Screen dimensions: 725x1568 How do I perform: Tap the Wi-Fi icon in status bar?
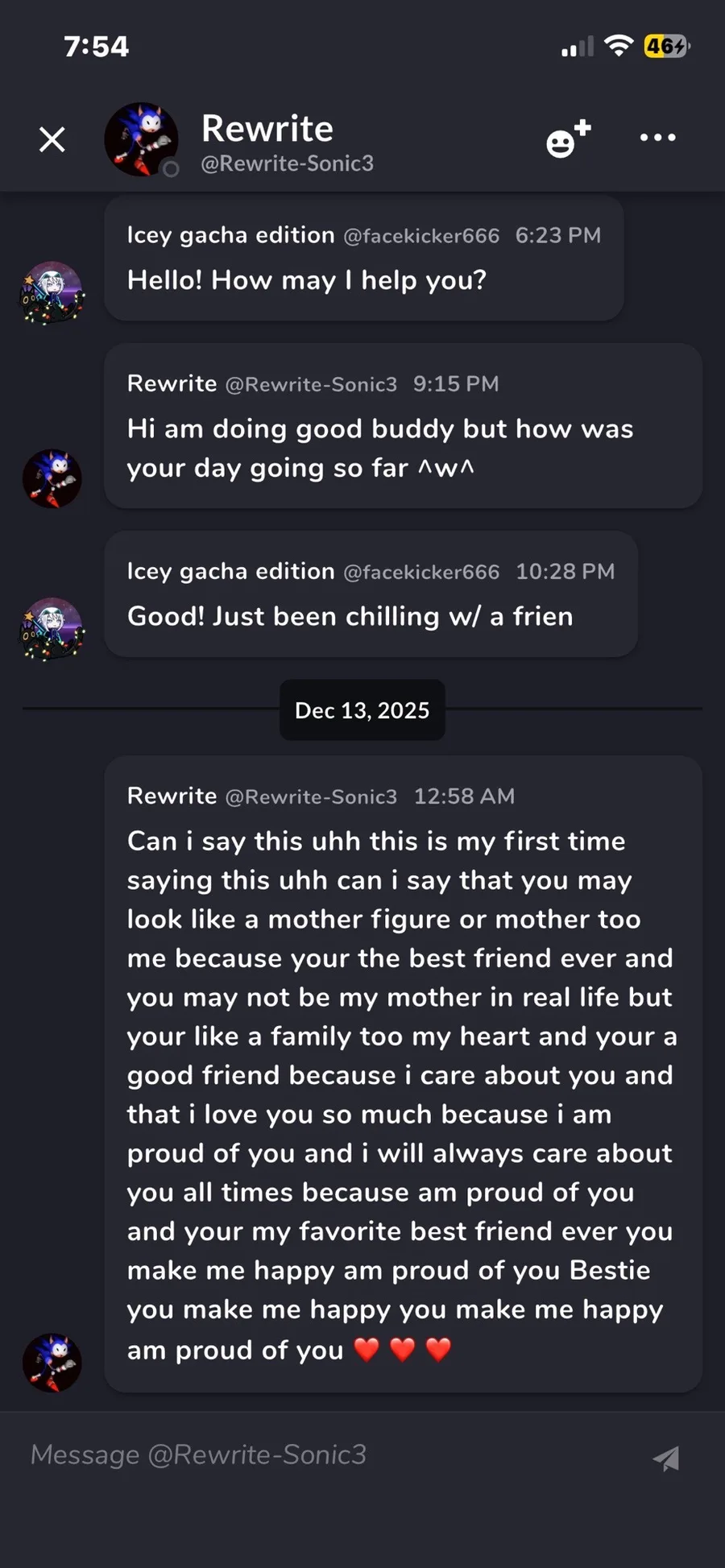pyautogui.click(x=619, y=46)
